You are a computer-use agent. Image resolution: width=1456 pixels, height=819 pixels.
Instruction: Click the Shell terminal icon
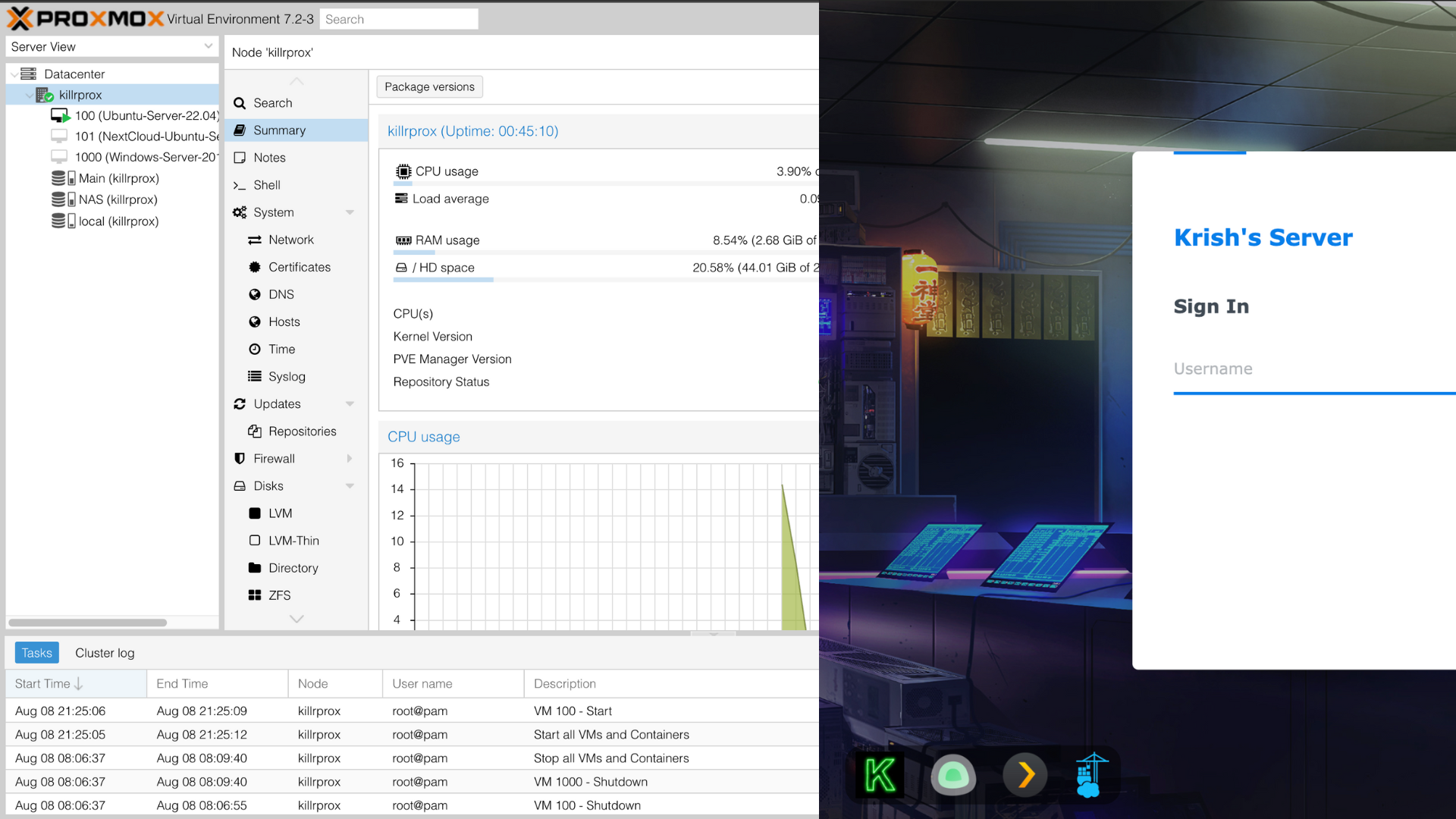click(240, 185)
